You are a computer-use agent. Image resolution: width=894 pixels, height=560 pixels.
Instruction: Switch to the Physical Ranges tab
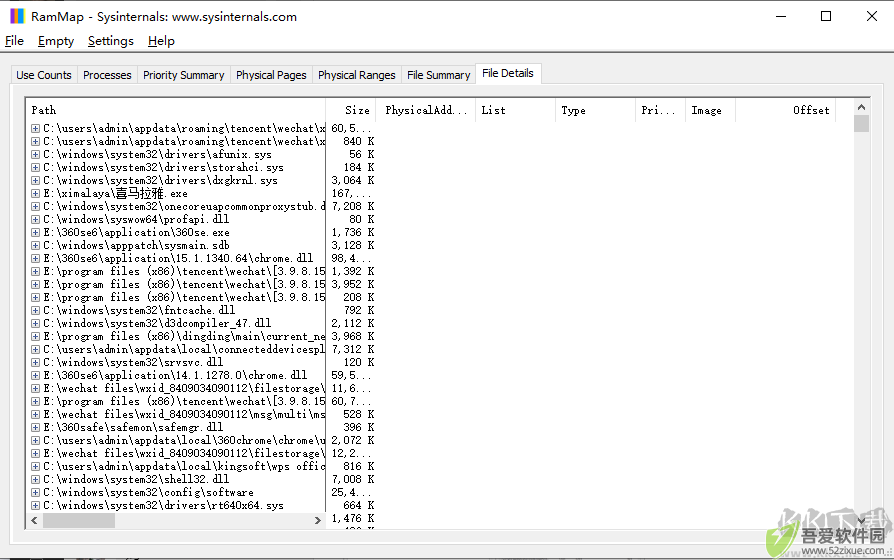[357, 75]
